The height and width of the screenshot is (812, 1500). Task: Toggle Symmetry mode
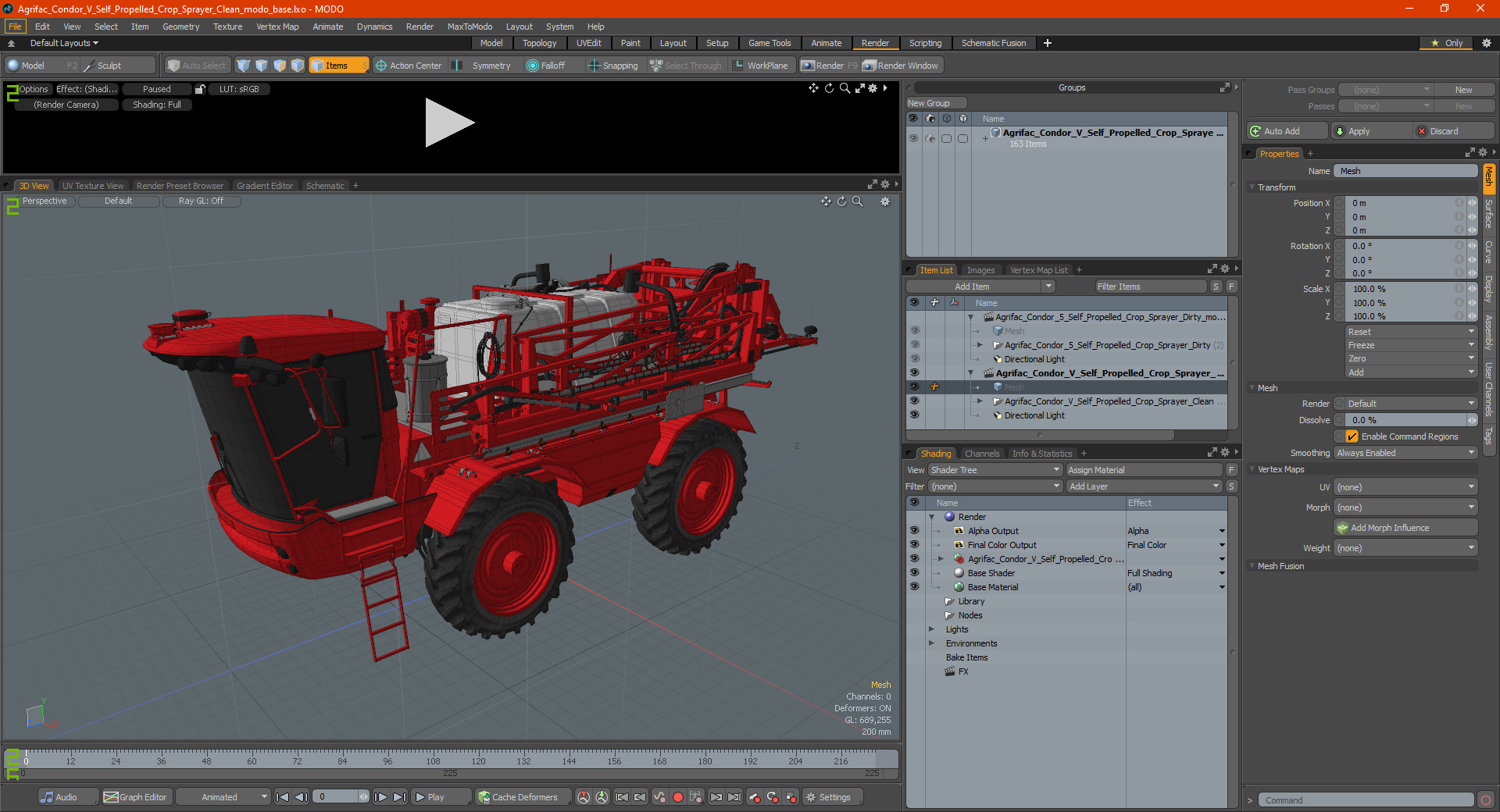[x=483, y=66]
